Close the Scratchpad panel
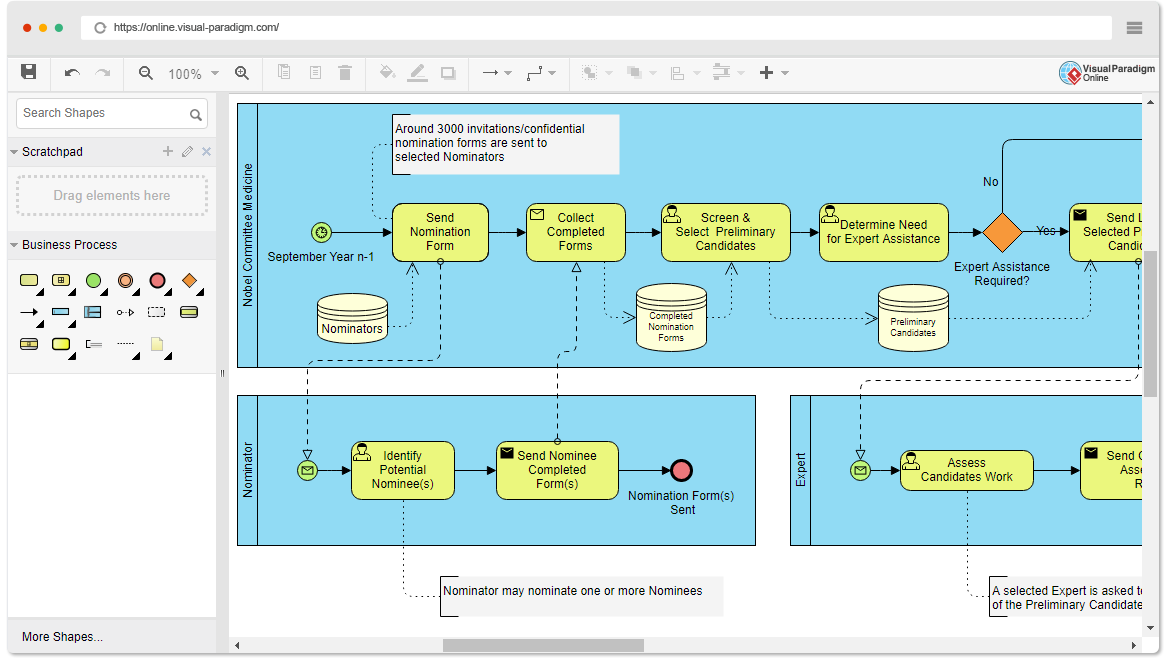1170x665 pixels. tap(206, 151)
